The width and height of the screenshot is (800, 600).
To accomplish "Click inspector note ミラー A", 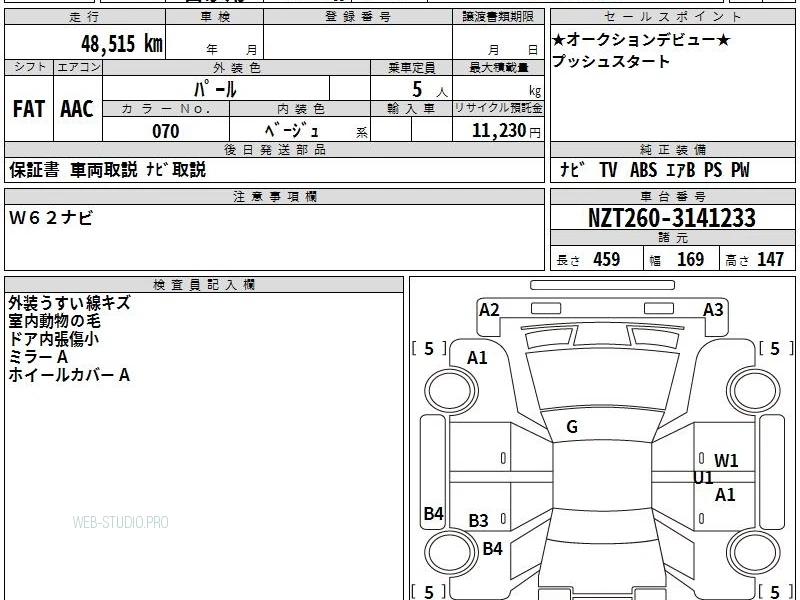I will coord(38,357).
